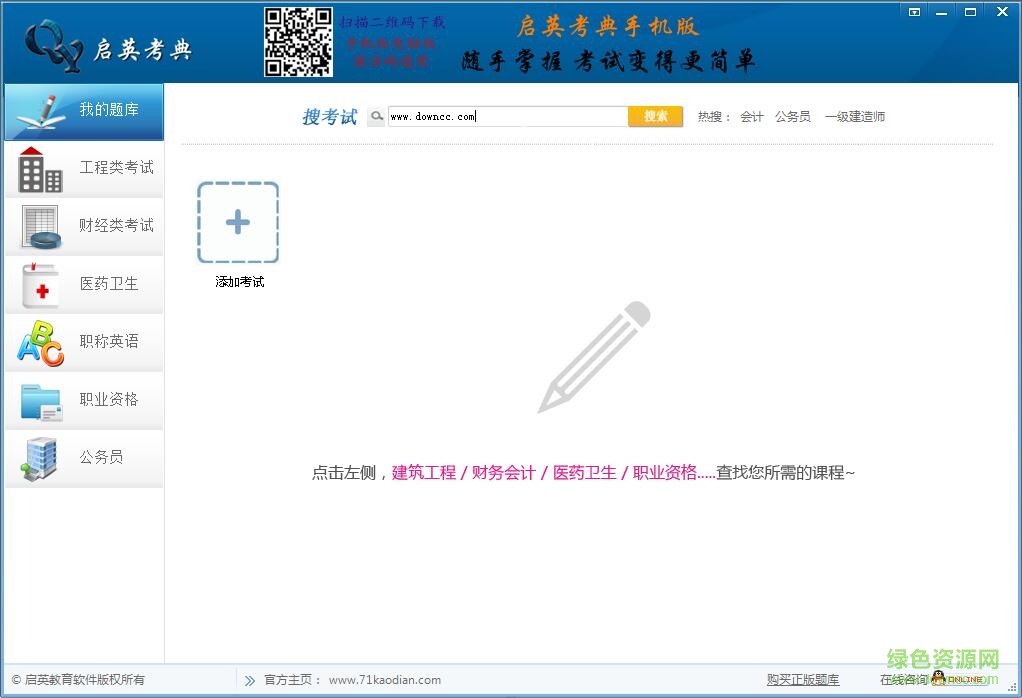Click the 在线咨询 QQ online icon
This screenshot has height=698, width=1022.
(x=957, y=678)
